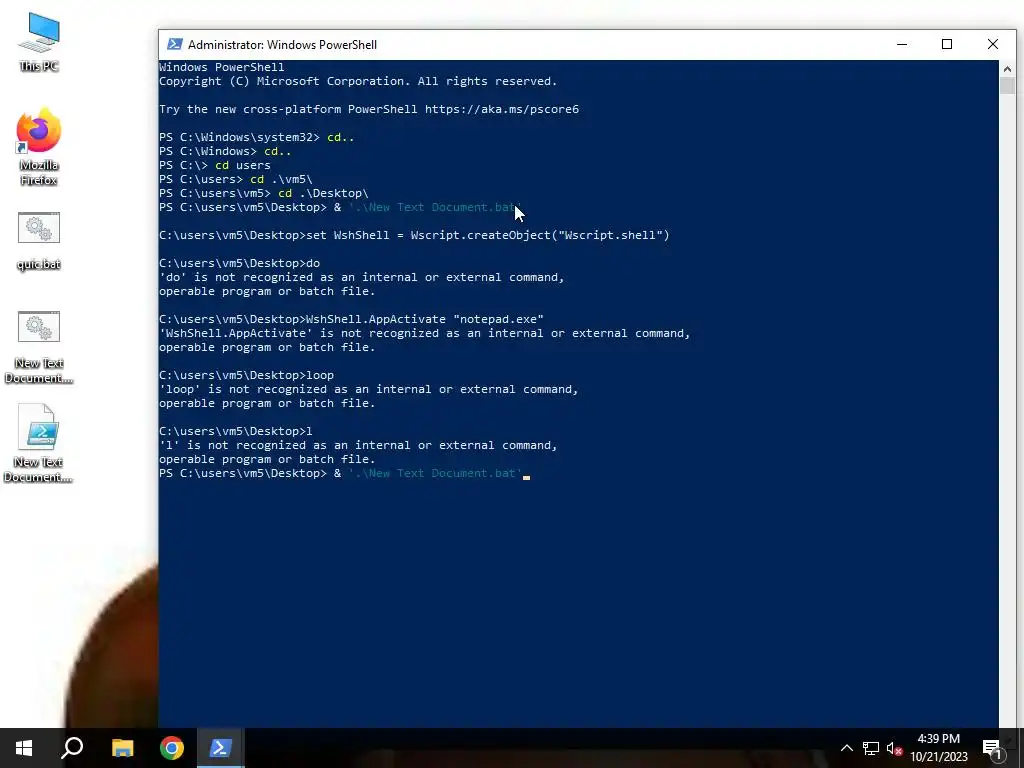Launch Google Chrome from the taskbar
Image resolution: width=1024 pixels, height=768 pixels.
click(172, 748)
